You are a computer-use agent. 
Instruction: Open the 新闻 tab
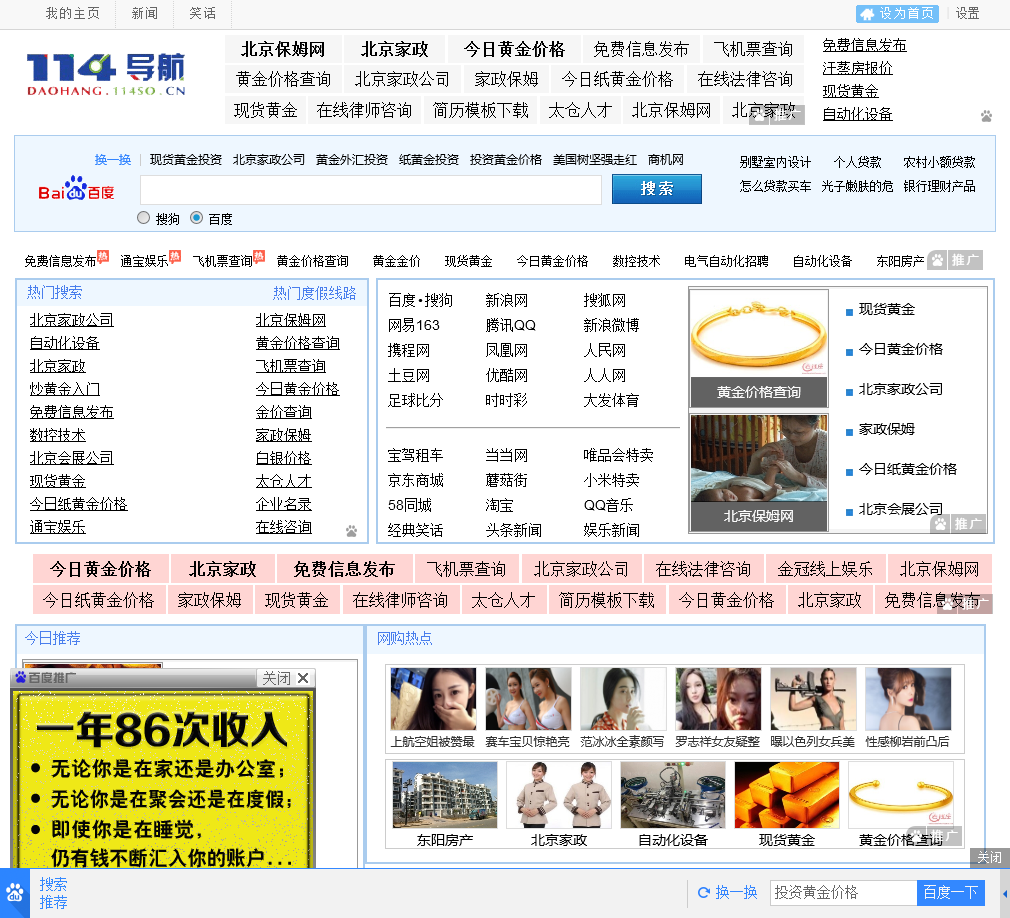click(x=144, y=14)
